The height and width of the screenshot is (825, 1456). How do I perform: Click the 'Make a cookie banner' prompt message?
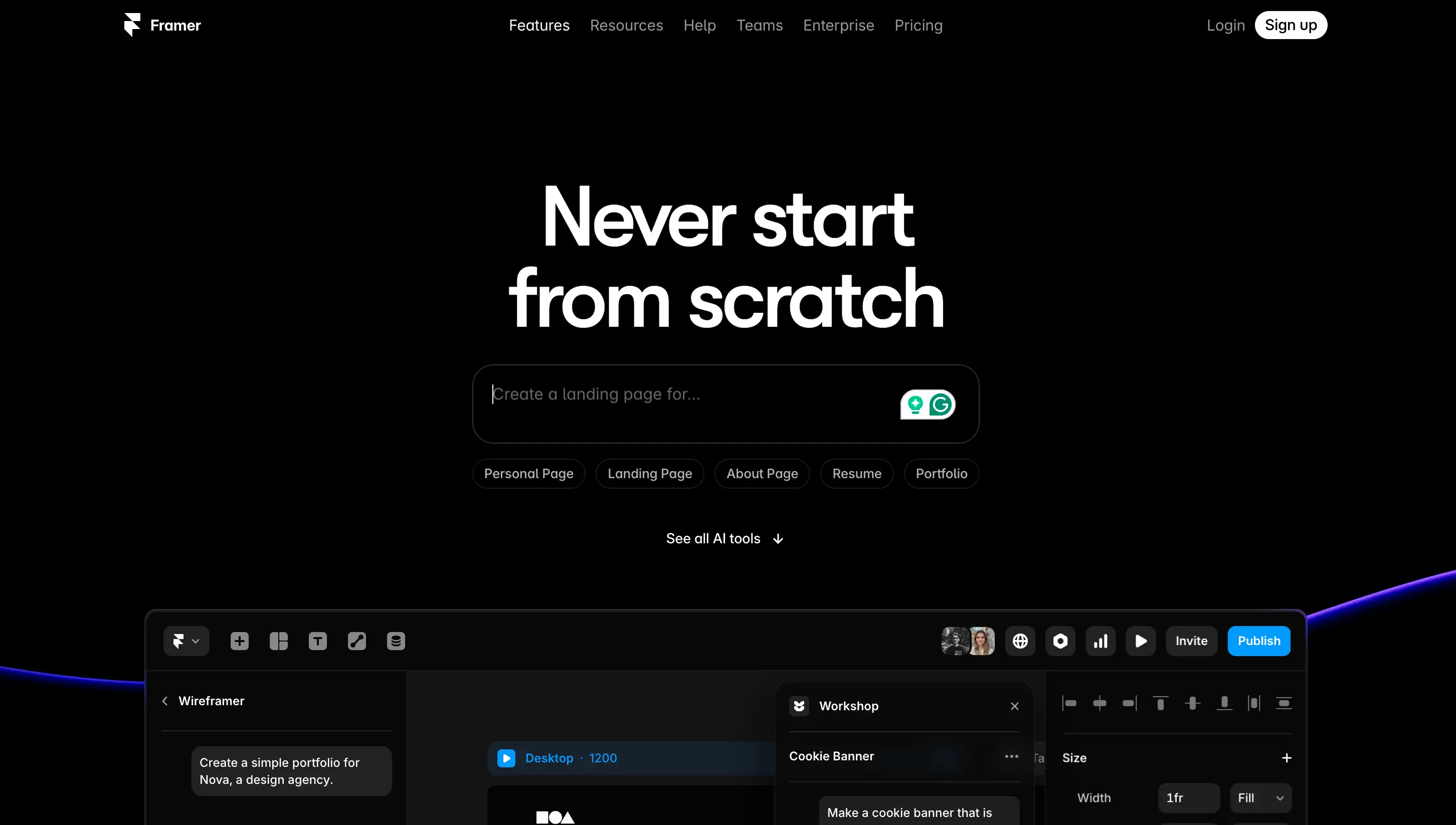919,811
